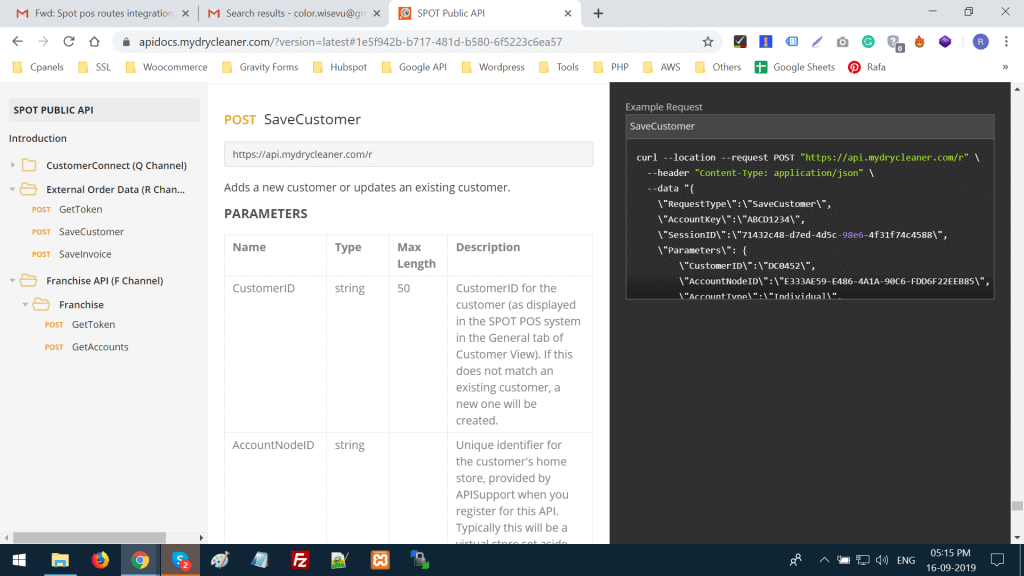Bookmark this page with the star icon
Image resolution: width=1024 pixels, height=576 pixels.
708,42
